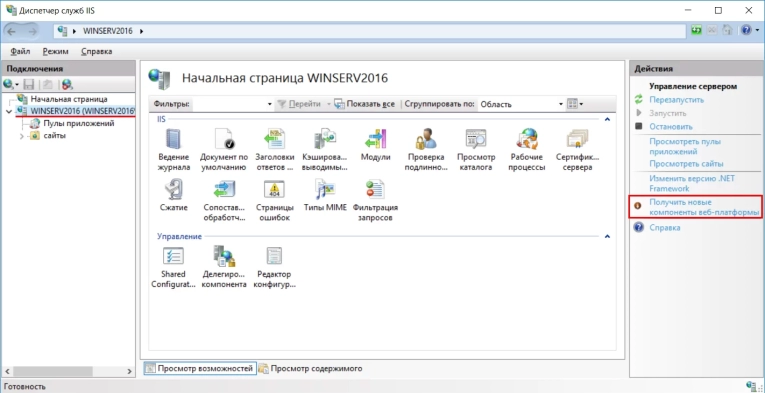Click Получить новые компоненты веб-платформы link
The width and height of the screenshot is (765, 393).
[x=705, y=207]
